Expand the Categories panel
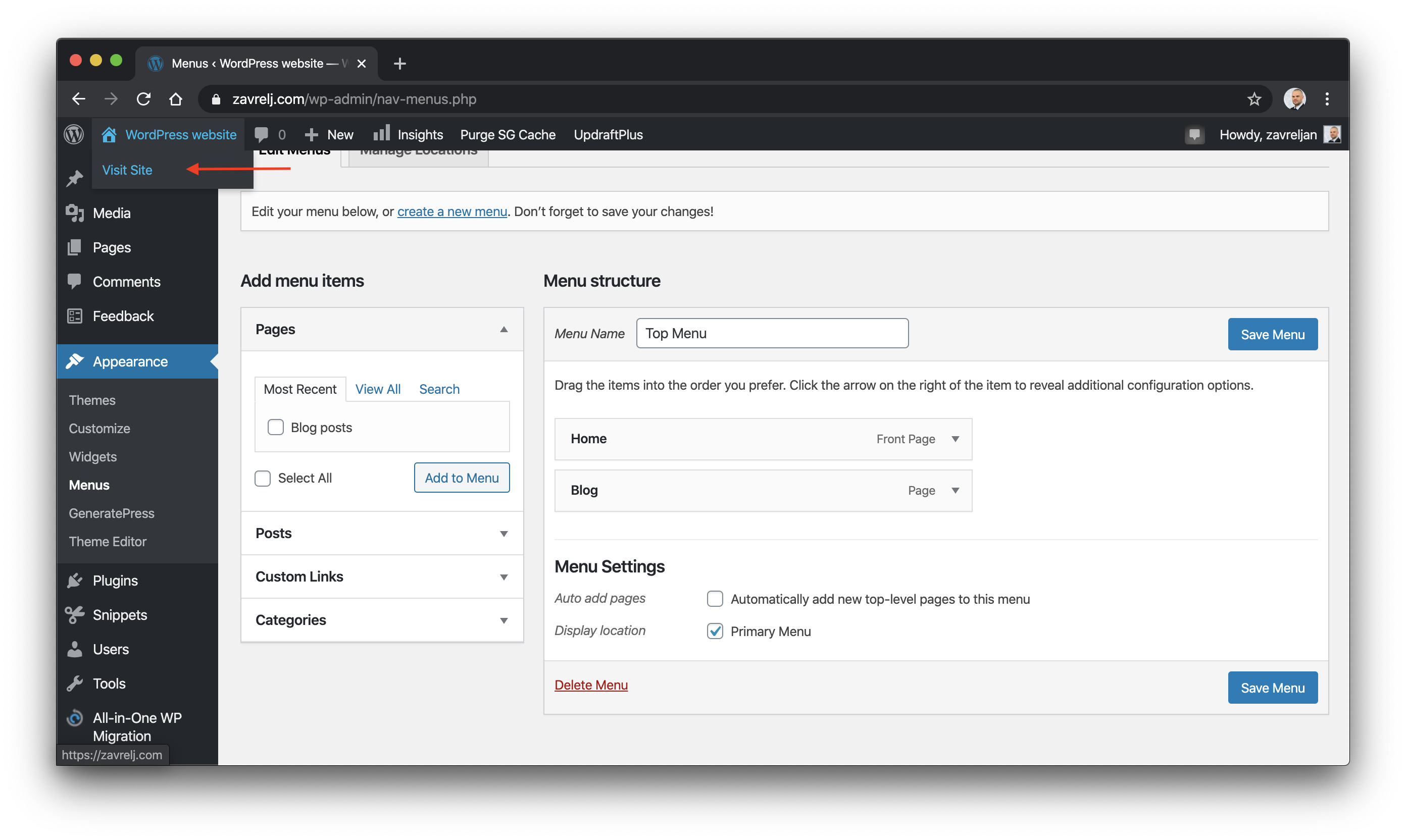Viewport: 1406px width, 840px height. (x=382, y=620)
